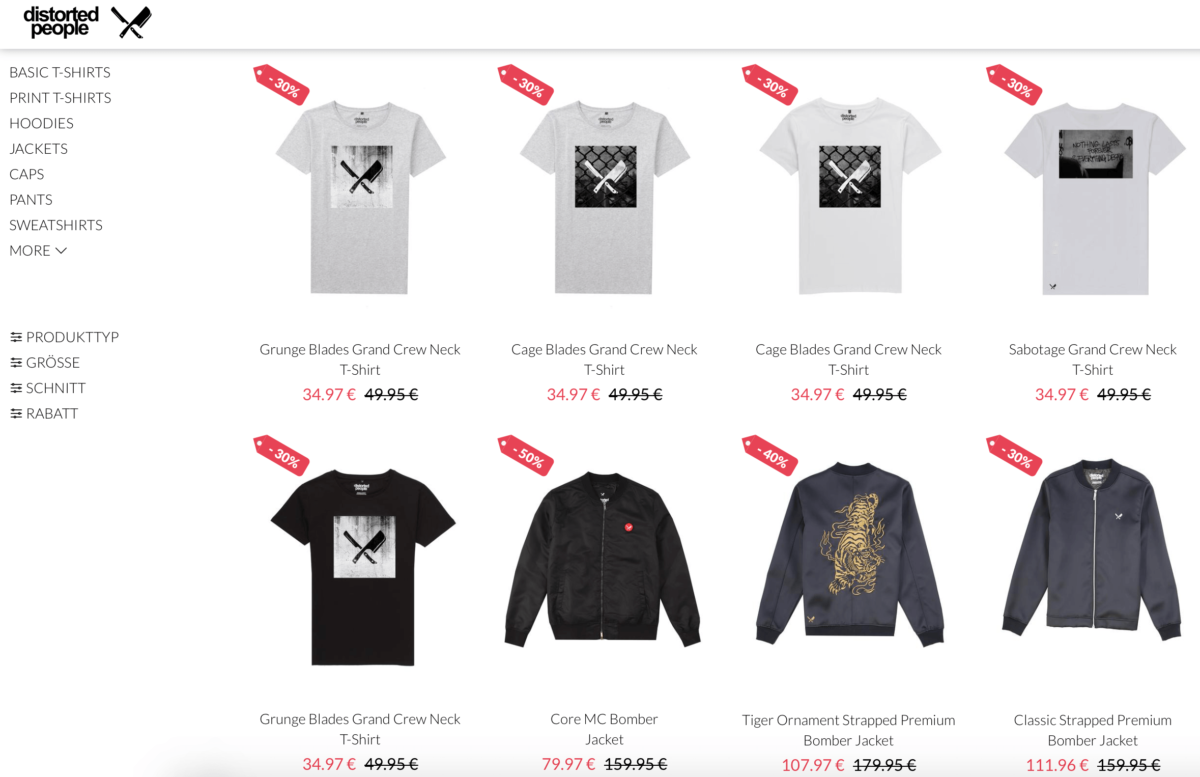The image size is (1200, 777).
Task: Open the PRINT T-SHIRTS category
Action: pyautogui.click(x=60, y=98)
